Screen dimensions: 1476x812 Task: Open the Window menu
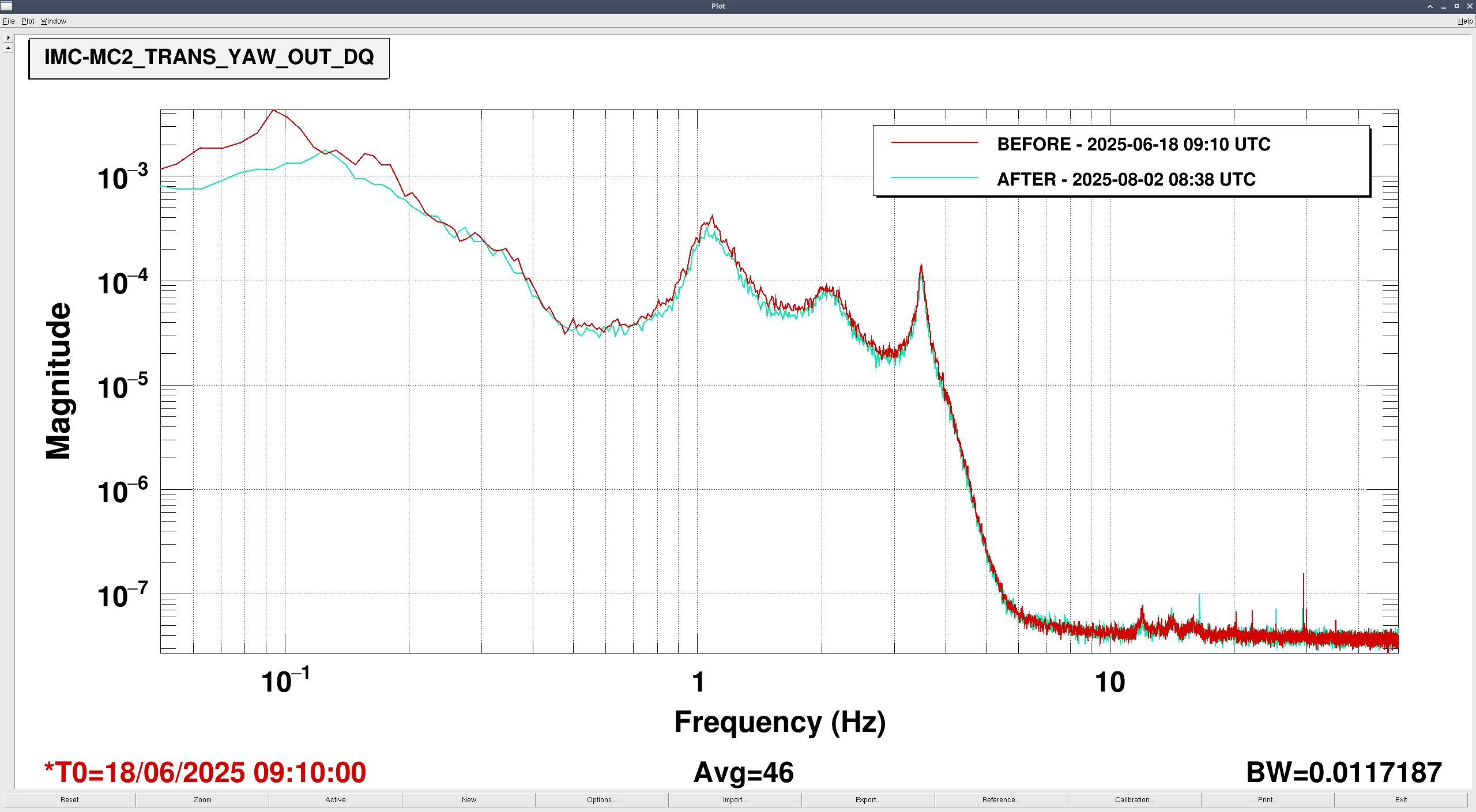[x=54, y=21]
